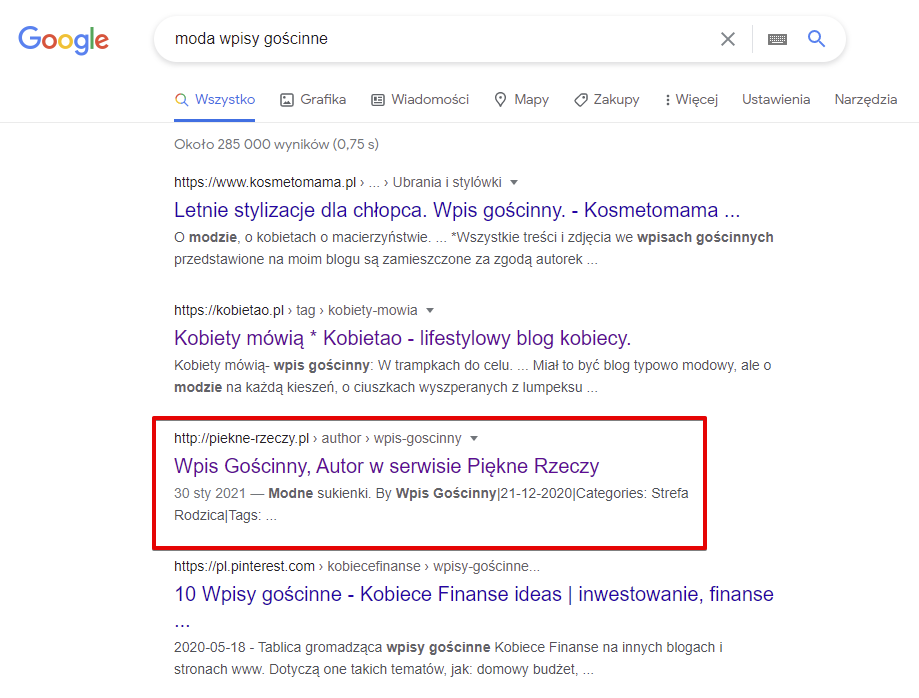Screen dimensions: 919x698
Task: Click the Google logo
Action: [x=63, y=40]
